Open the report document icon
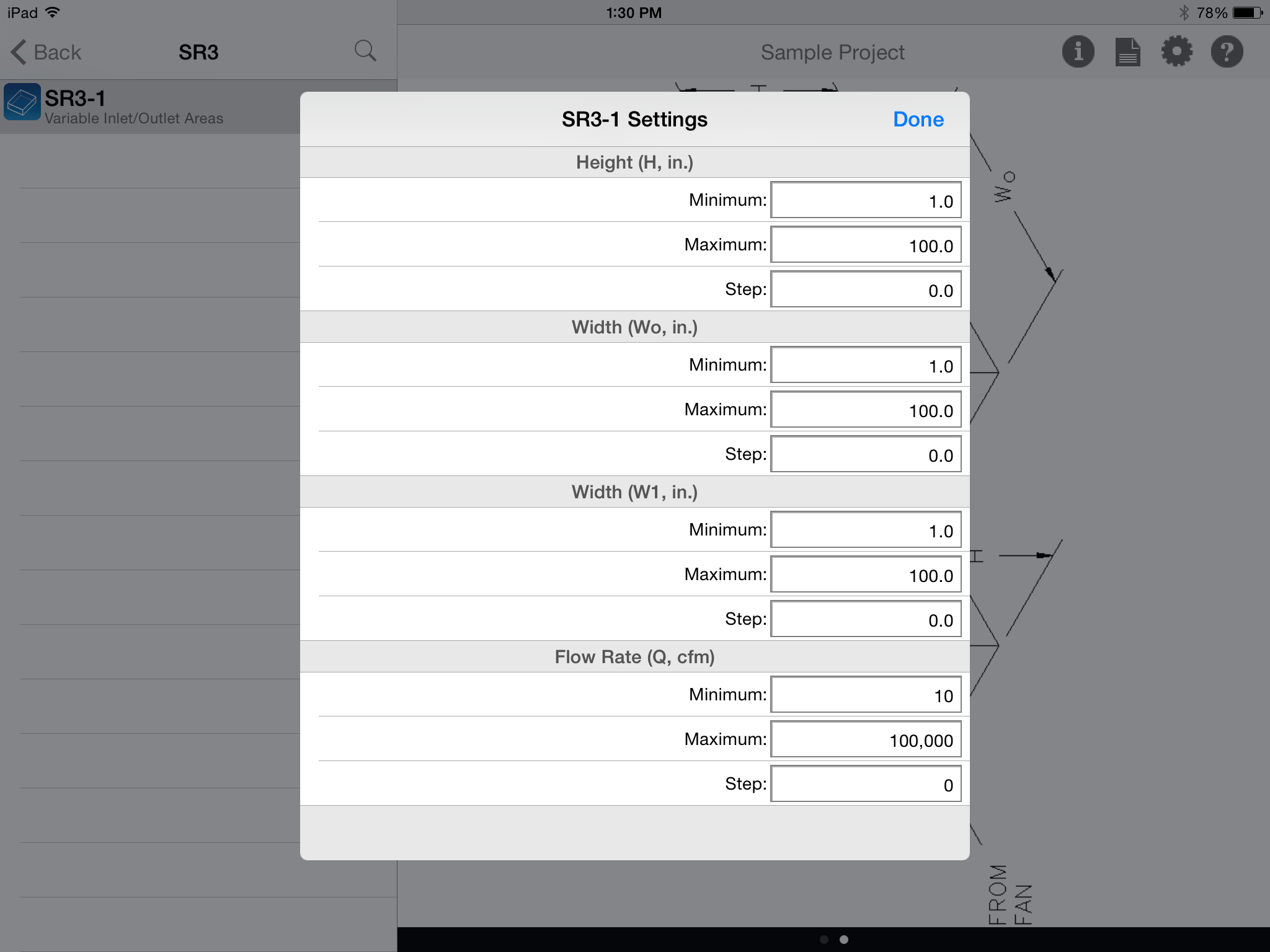Image resolution: width=1270 pixels, height=952 pixels. click(1127, 52)
